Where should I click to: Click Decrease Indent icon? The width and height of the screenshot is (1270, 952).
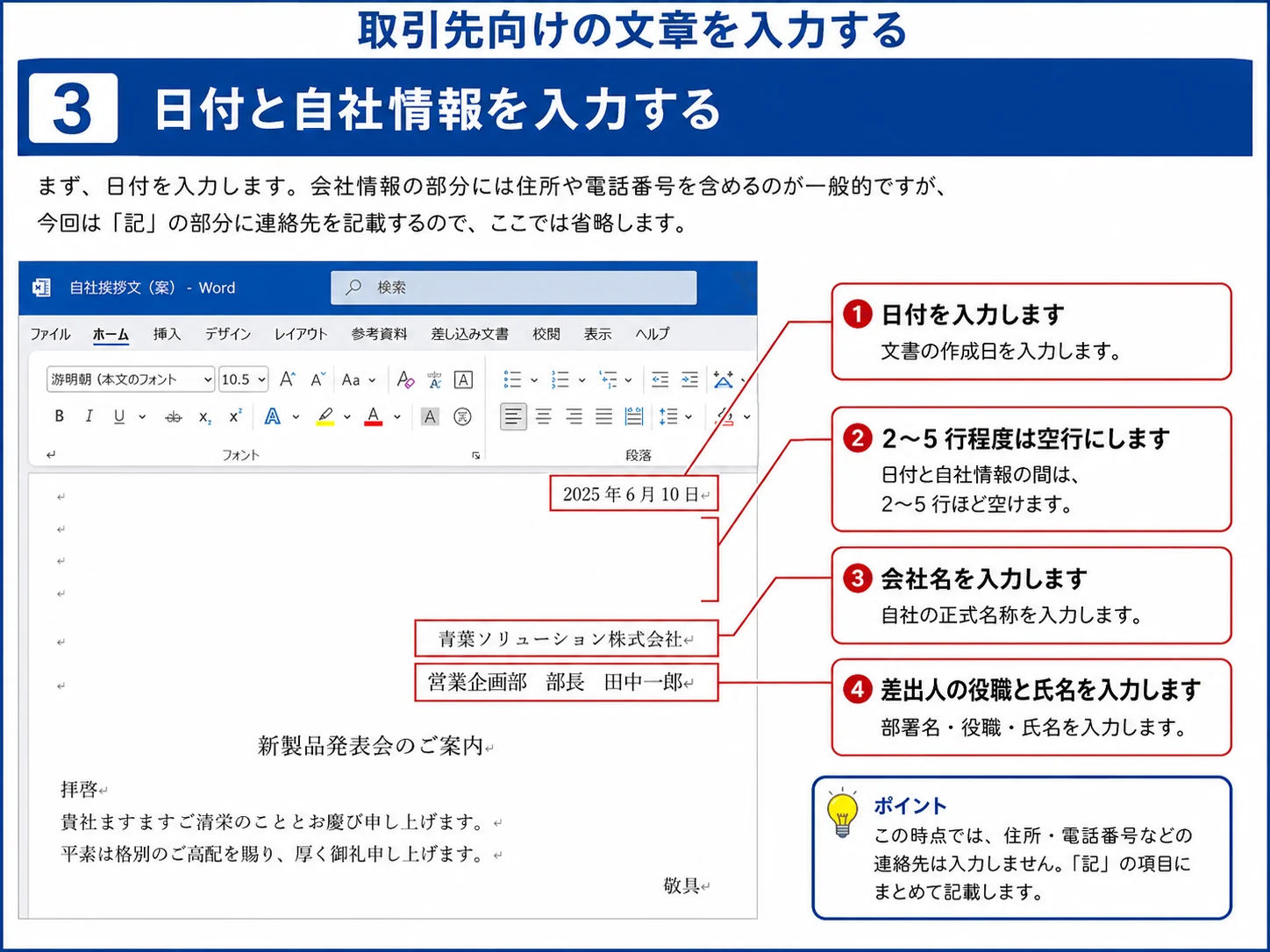click(x=660, y=380)
